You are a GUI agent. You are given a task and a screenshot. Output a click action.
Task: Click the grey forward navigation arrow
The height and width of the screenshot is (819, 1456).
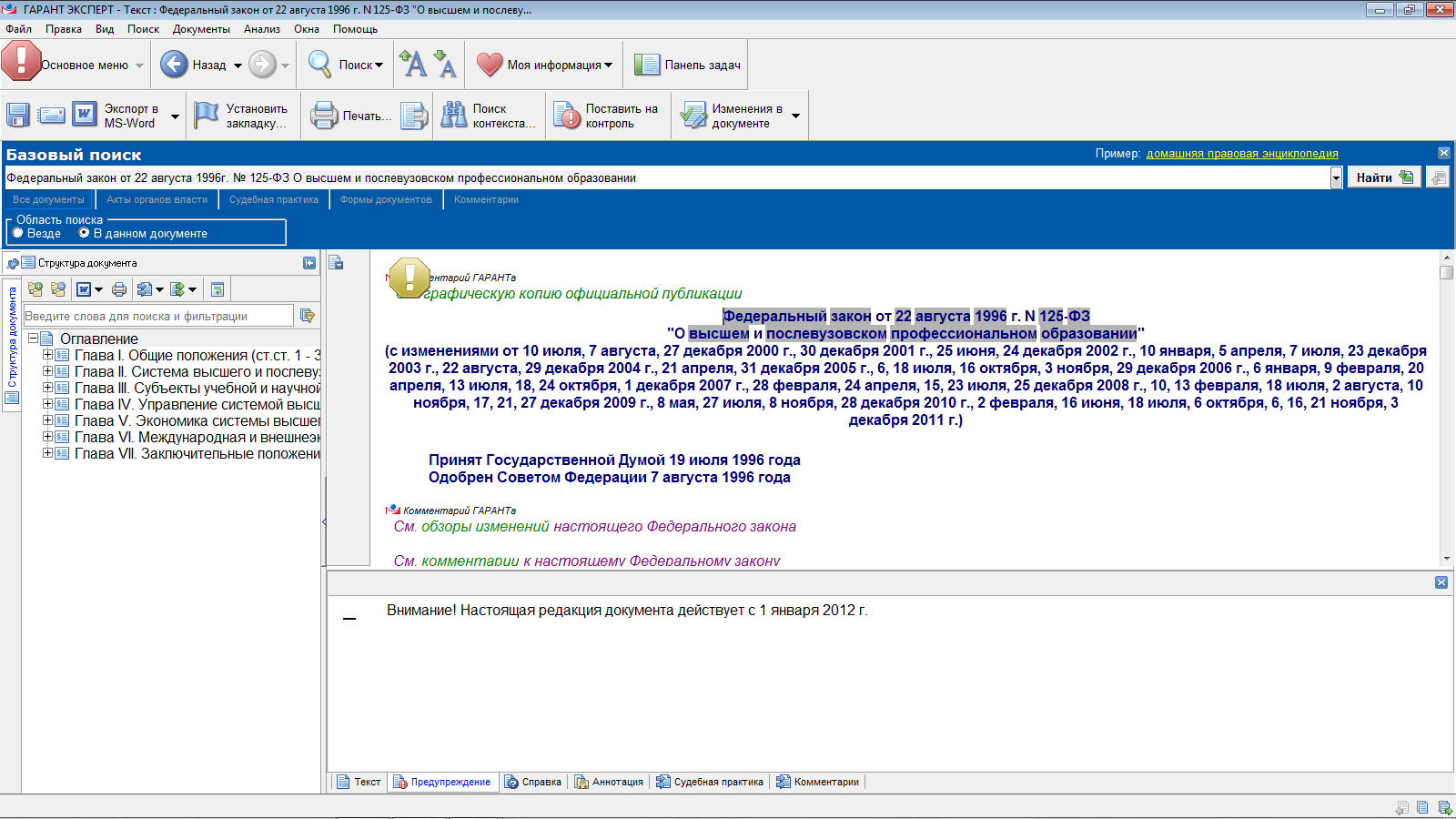pos(262,65)
